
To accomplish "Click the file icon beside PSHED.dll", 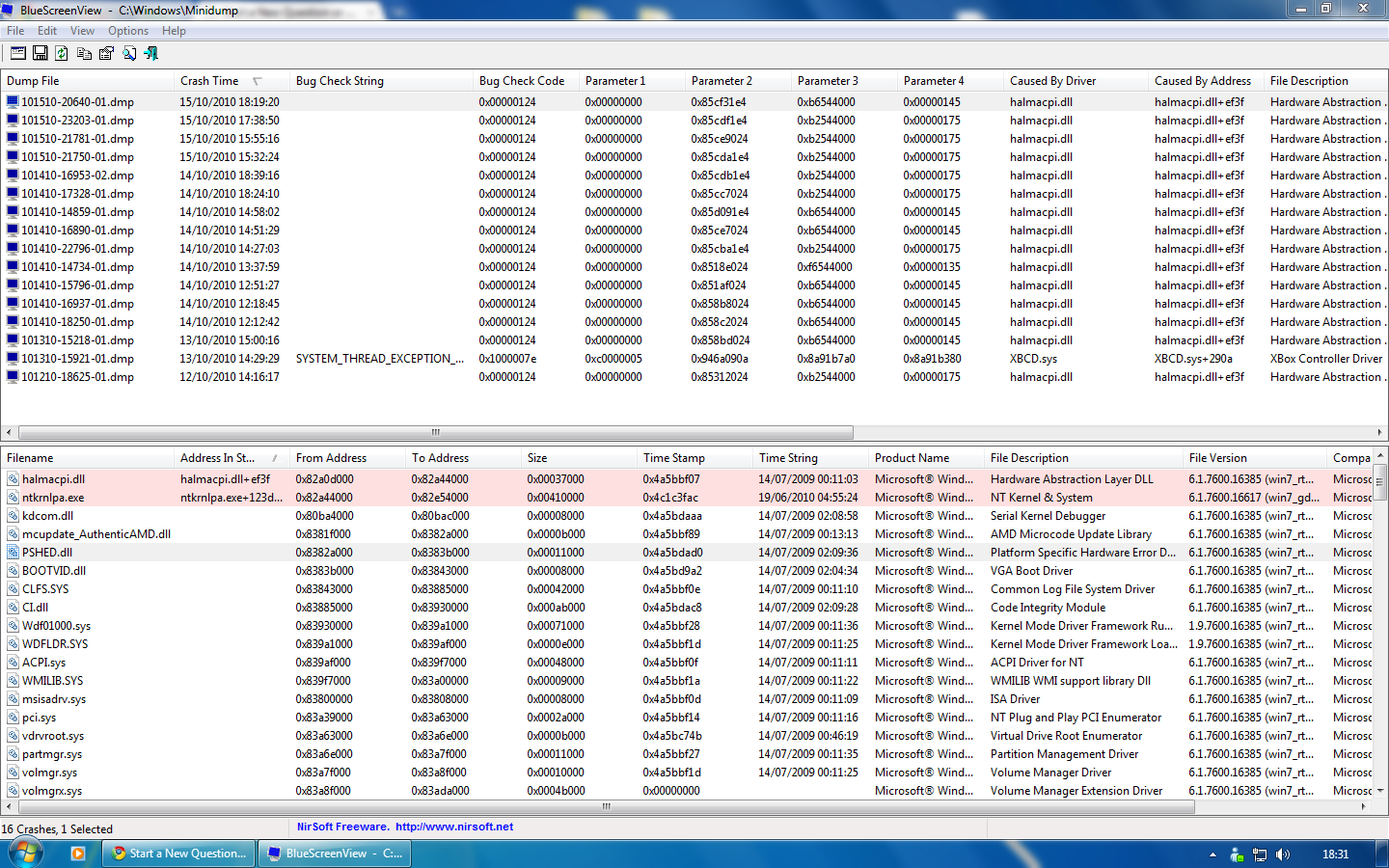I will click(13, 552).
